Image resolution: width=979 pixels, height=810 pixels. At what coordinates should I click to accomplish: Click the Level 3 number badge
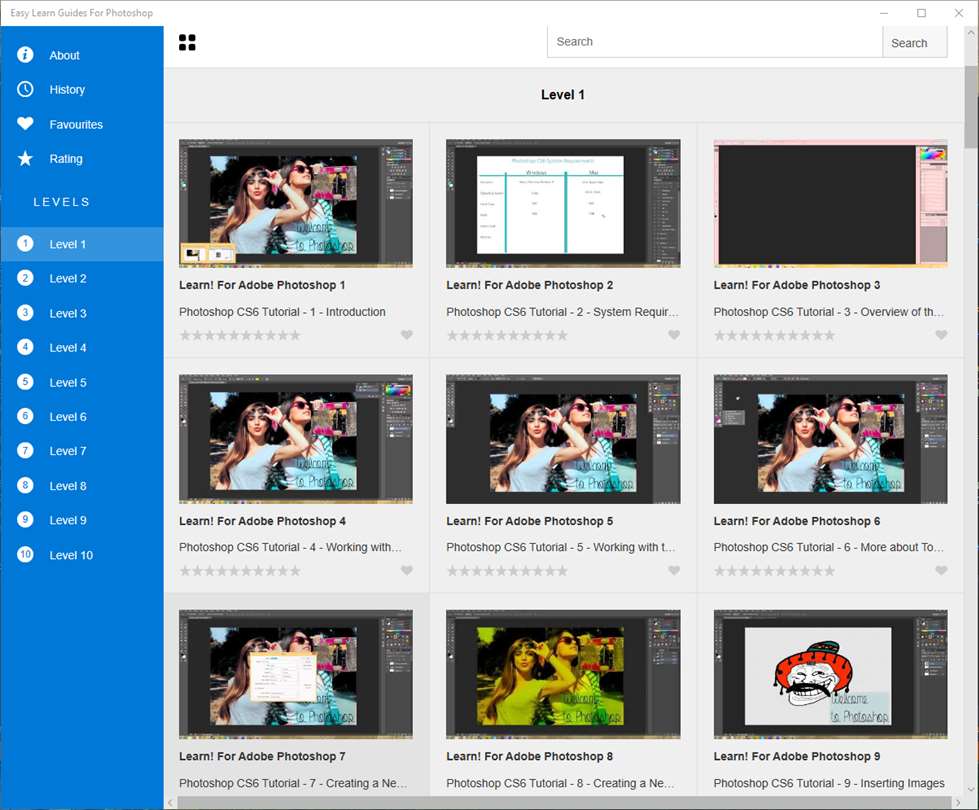click(x=25, y=313)
